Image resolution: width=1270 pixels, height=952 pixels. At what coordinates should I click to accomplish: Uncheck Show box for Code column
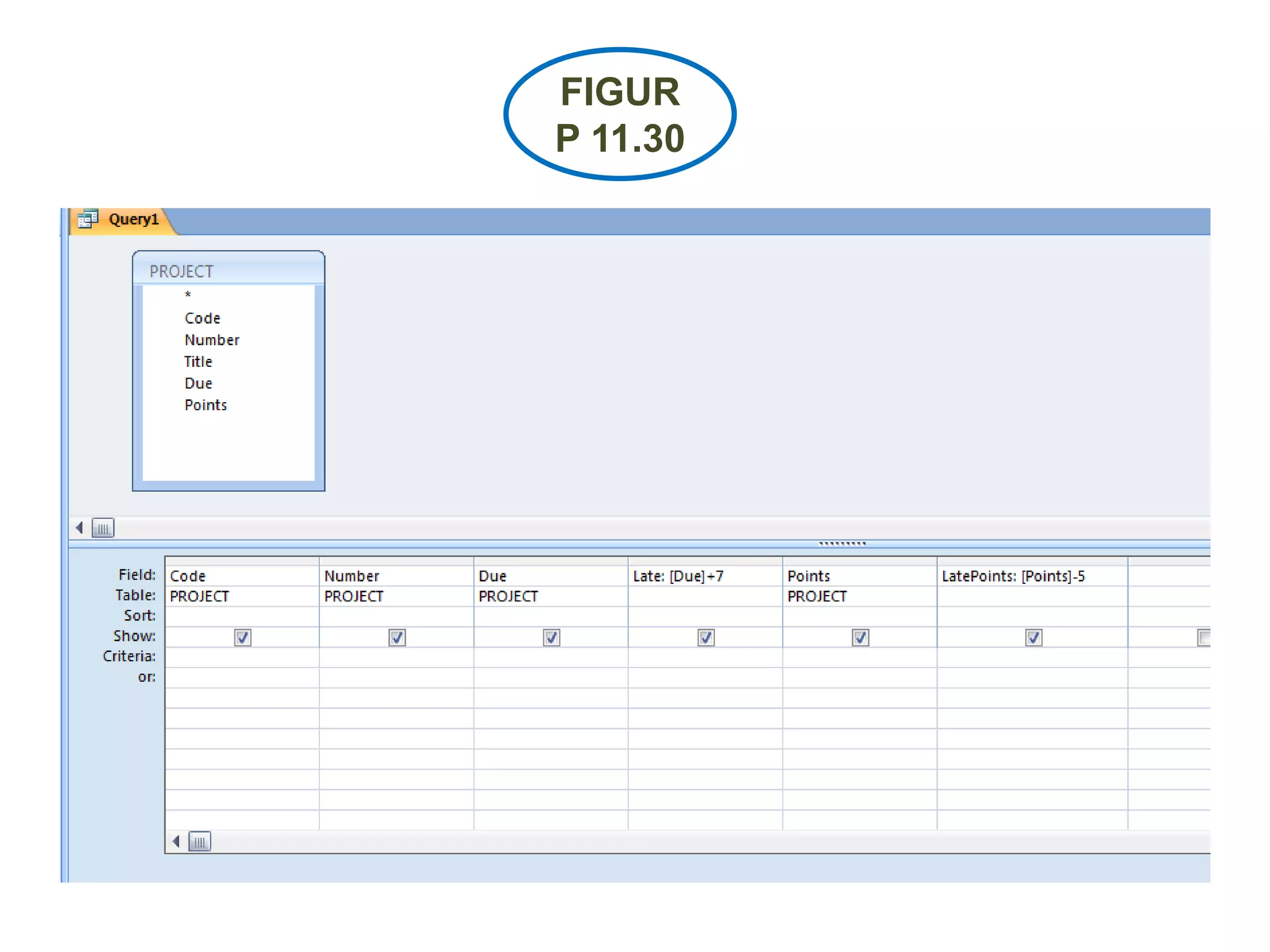coord(242,637)
